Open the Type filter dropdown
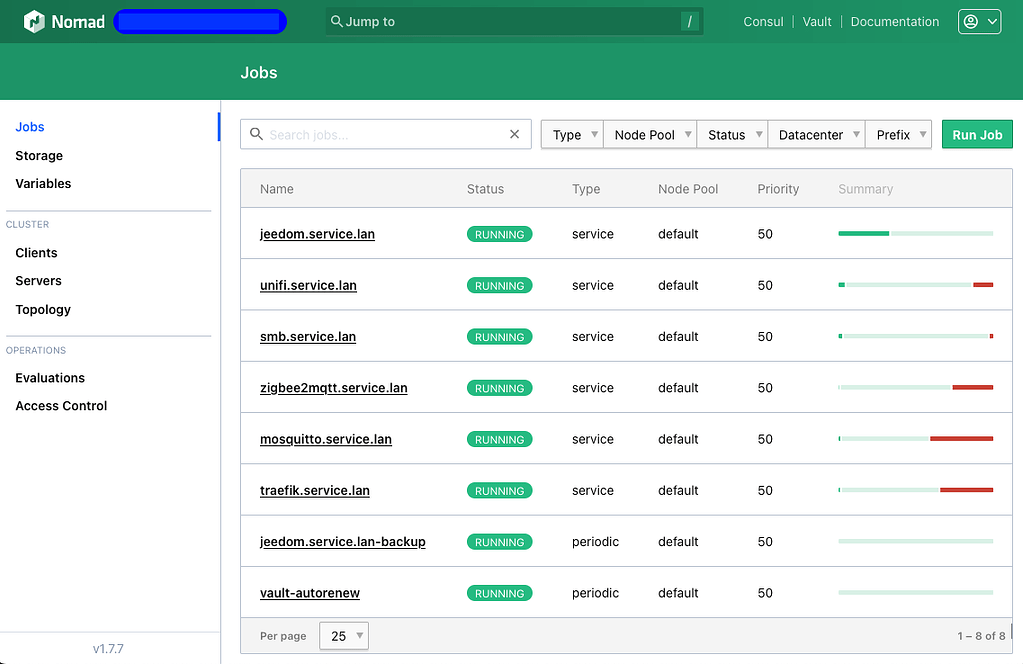Image resolution: width=1023 pixels, height=664 pixels. point(571,134)
